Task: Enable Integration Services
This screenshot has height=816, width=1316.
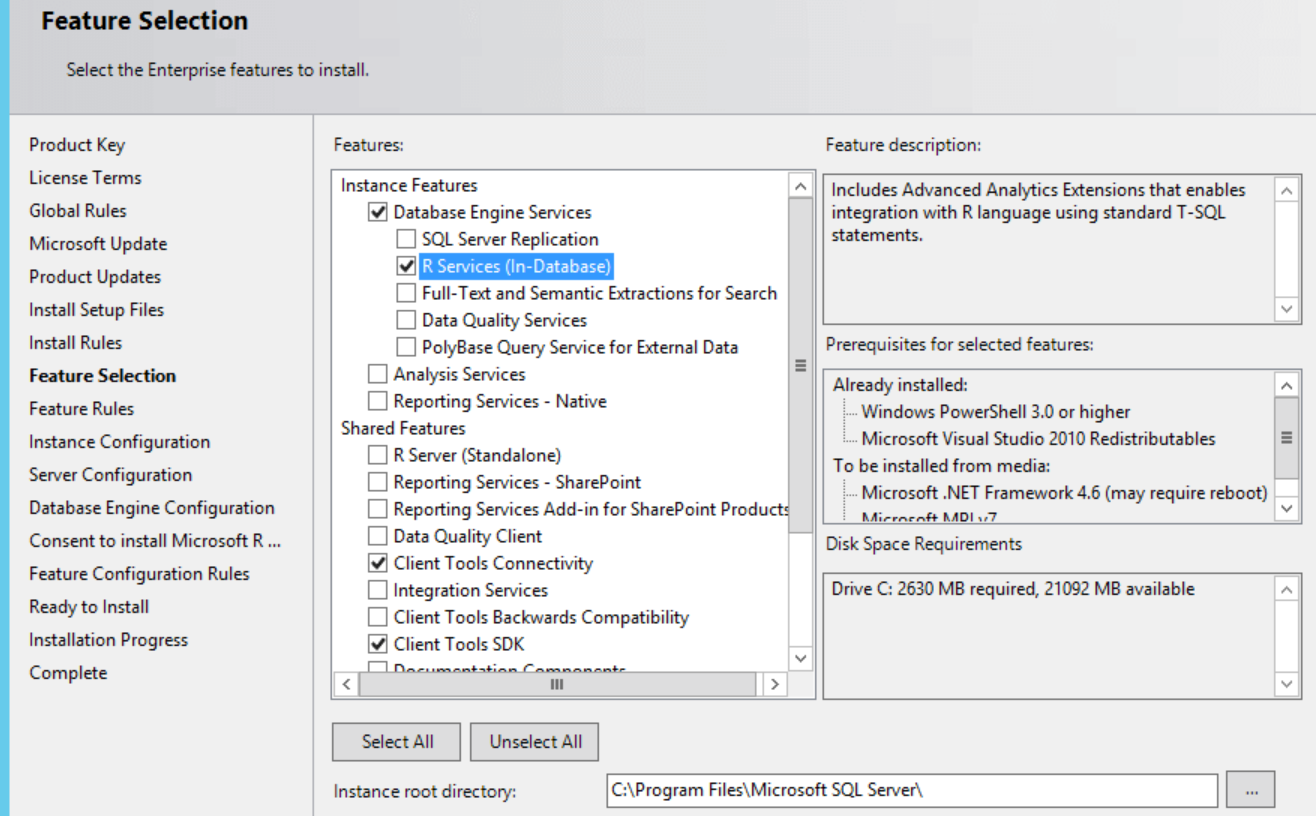Action: (377, 590)
